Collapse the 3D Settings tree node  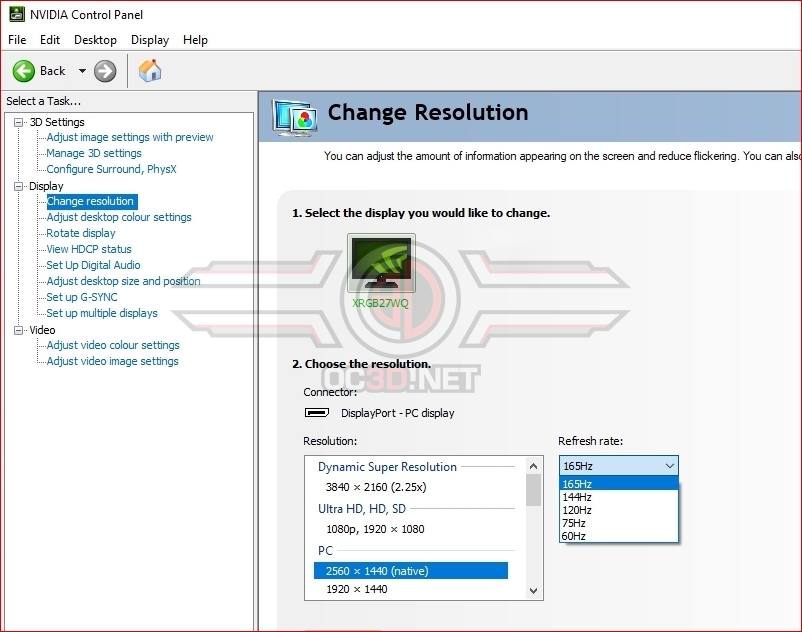coord(18,122)
